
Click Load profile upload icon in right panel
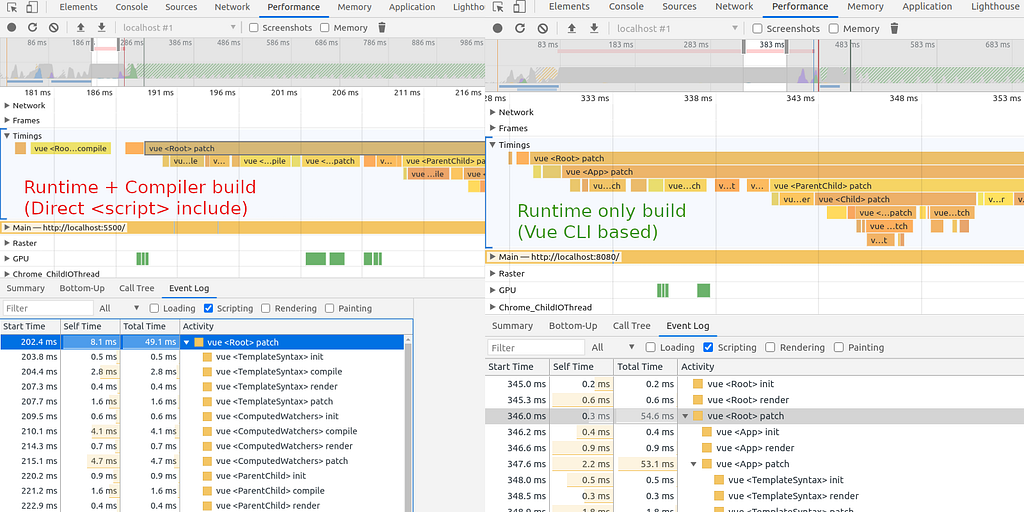[571, 28]
